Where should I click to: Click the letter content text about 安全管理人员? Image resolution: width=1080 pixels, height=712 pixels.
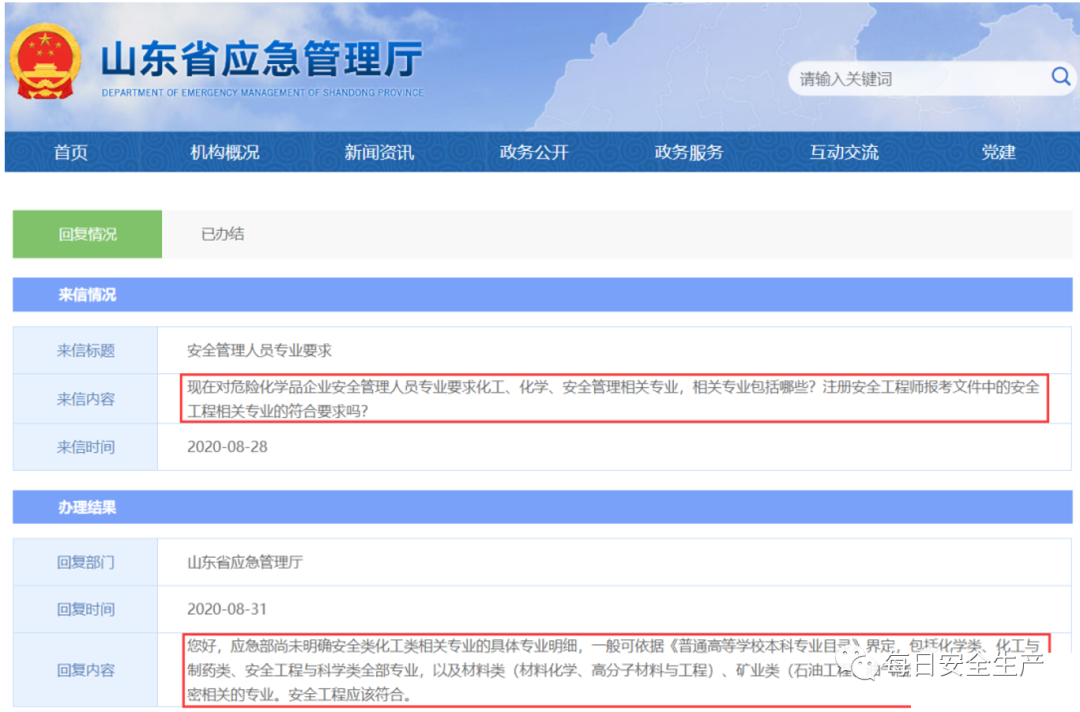tap(600, 398)
